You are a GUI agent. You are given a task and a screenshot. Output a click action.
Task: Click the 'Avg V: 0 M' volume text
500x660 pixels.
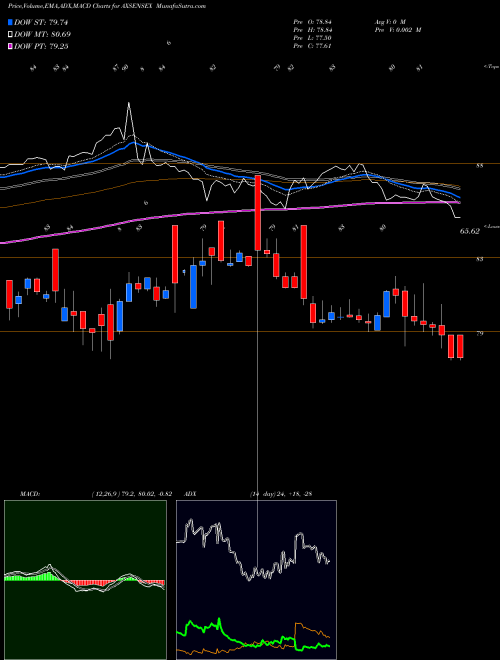tap(389, 21)
